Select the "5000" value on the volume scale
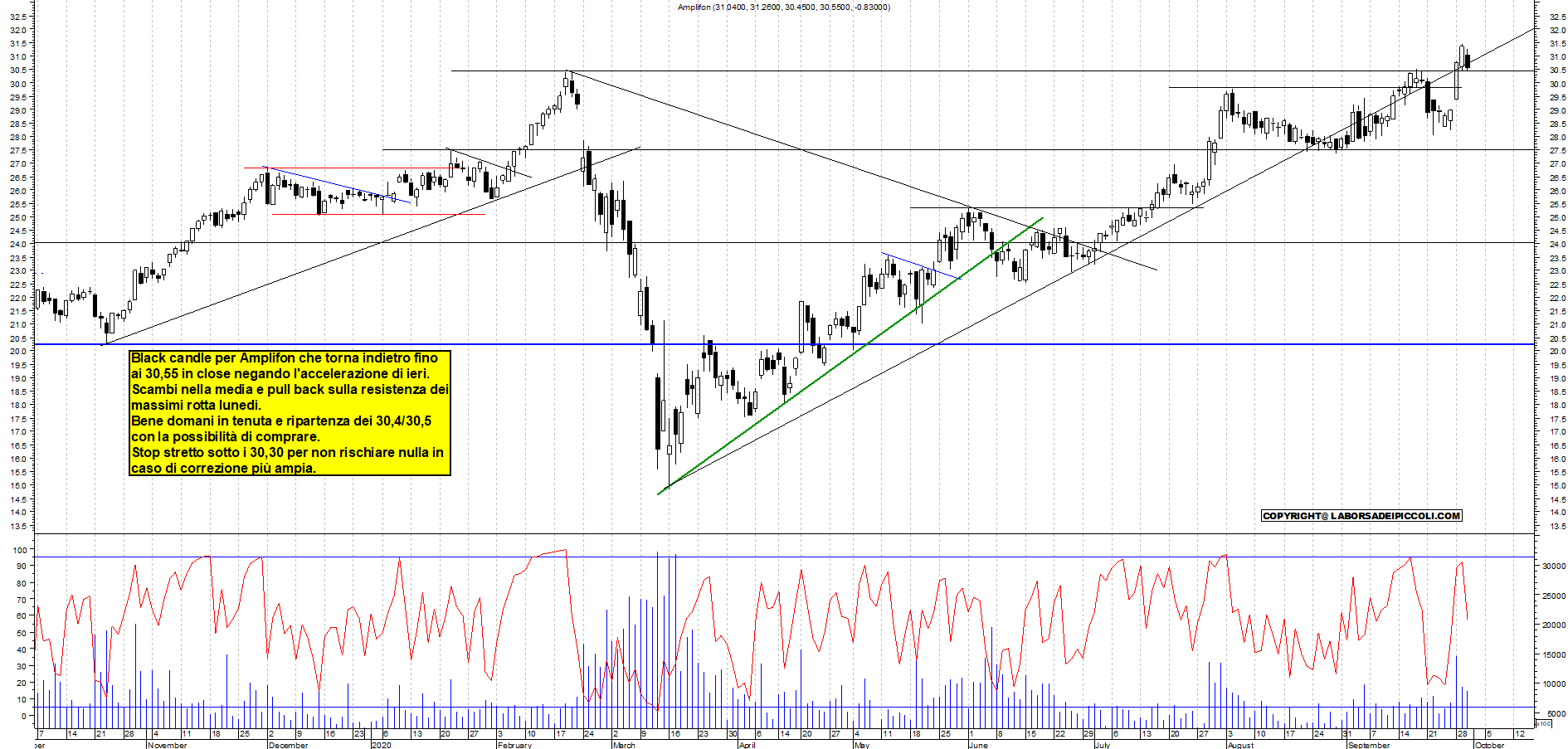The height and width of the screenshot is (749, 1568). pyautogui.click(x=1556, y=713)
